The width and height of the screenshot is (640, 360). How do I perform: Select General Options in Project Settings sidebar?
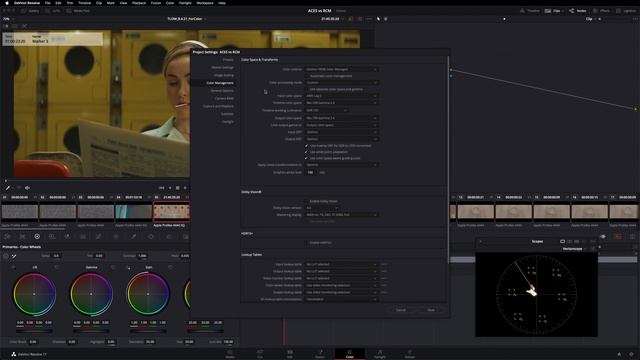222,91
